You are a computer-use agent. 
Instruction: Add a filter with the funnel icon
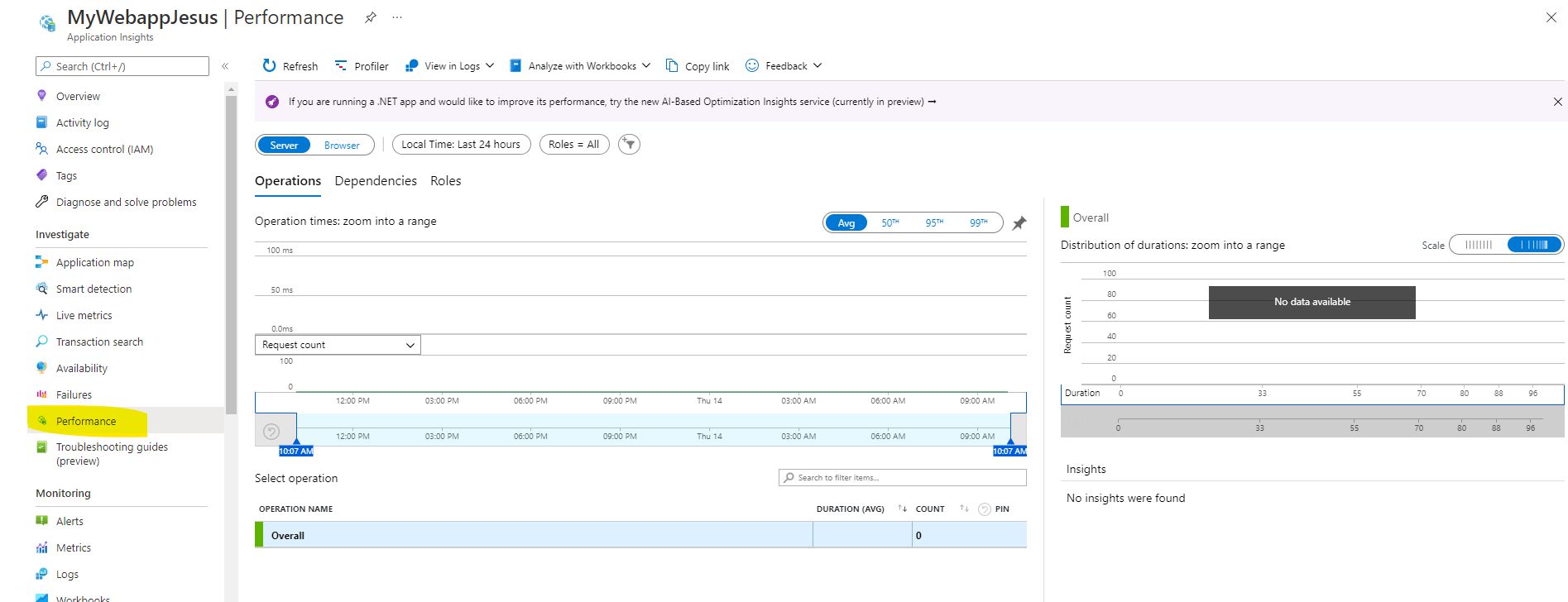pyautogui.click(x=629, y=145)
